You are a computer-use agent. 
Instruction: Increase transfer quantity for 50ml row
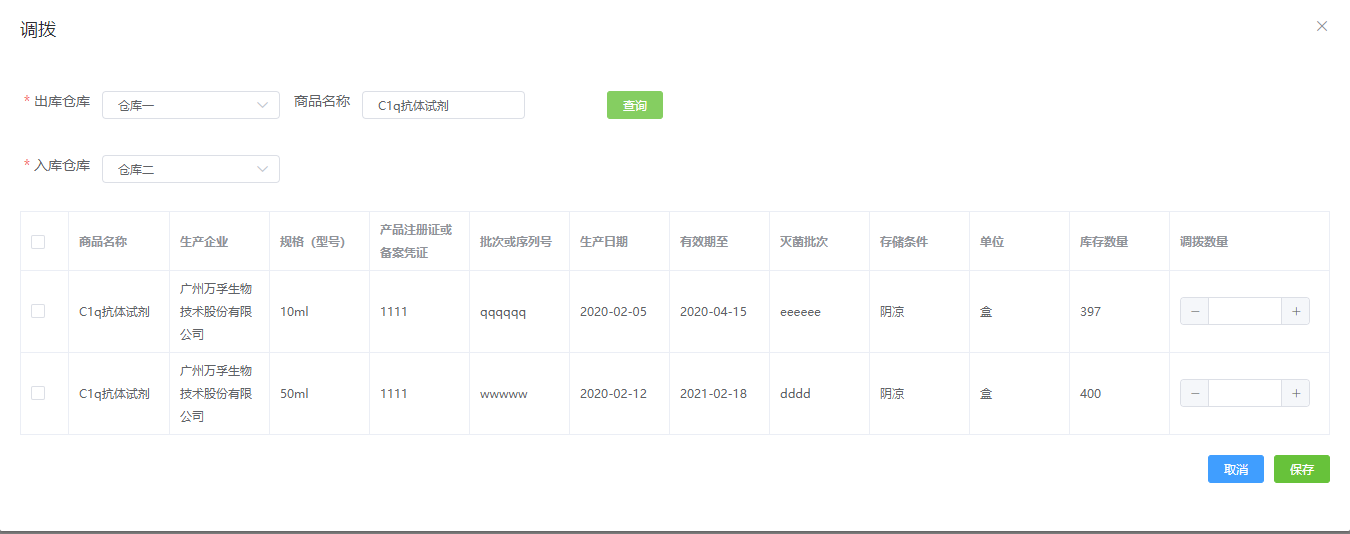click(x=1295, y=394)
